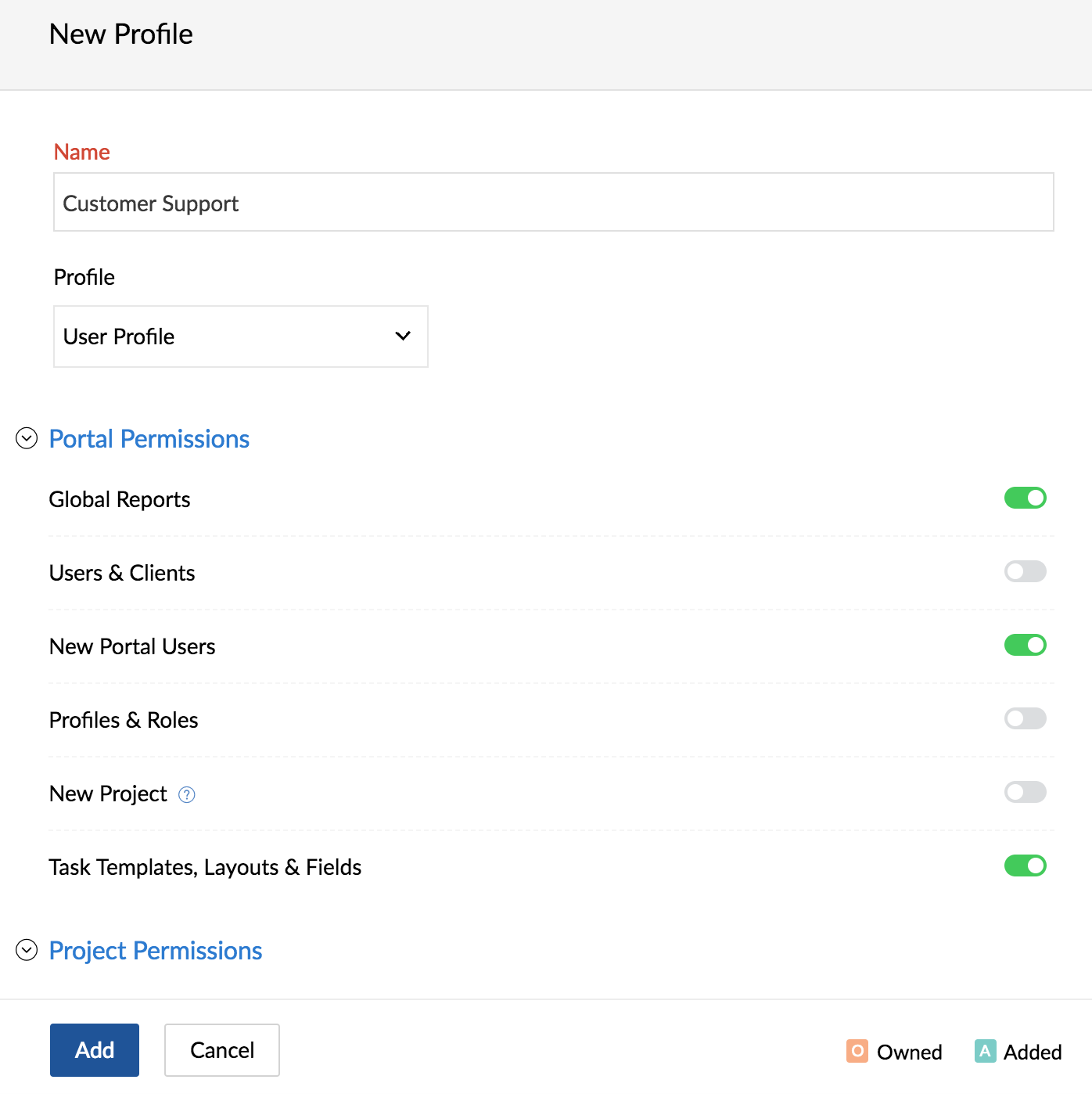This screenshot has width=1092, height=1094.
Task: Enable the Profiles & Roles toggle
Action: (x=1026, y=718)
